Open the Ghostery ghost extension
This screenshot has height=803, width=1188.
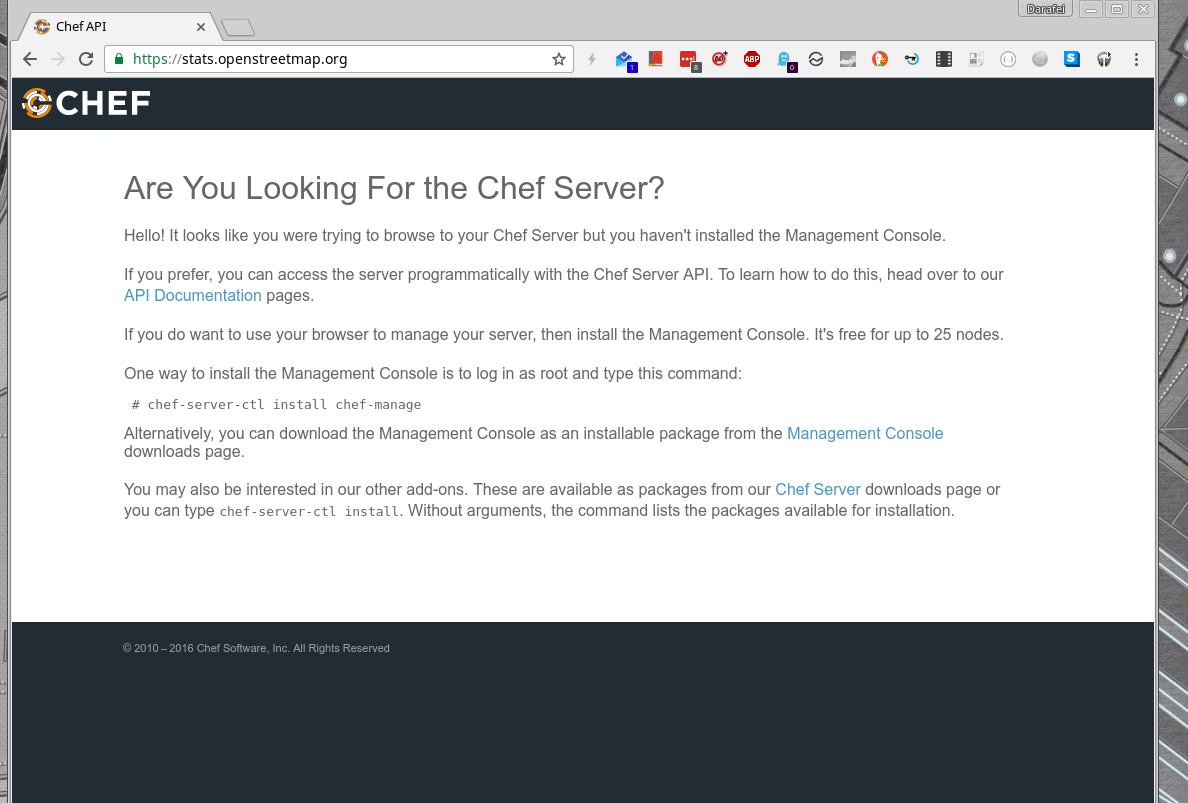click(786, 60)
